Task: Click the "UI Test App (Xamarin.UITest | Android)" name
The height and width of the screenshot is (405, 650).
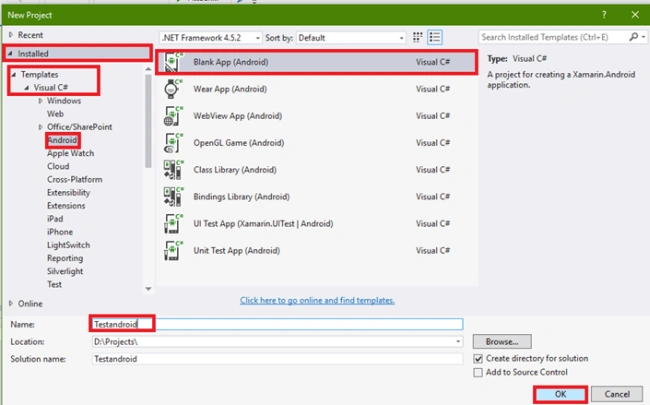Action: point(263,223)
